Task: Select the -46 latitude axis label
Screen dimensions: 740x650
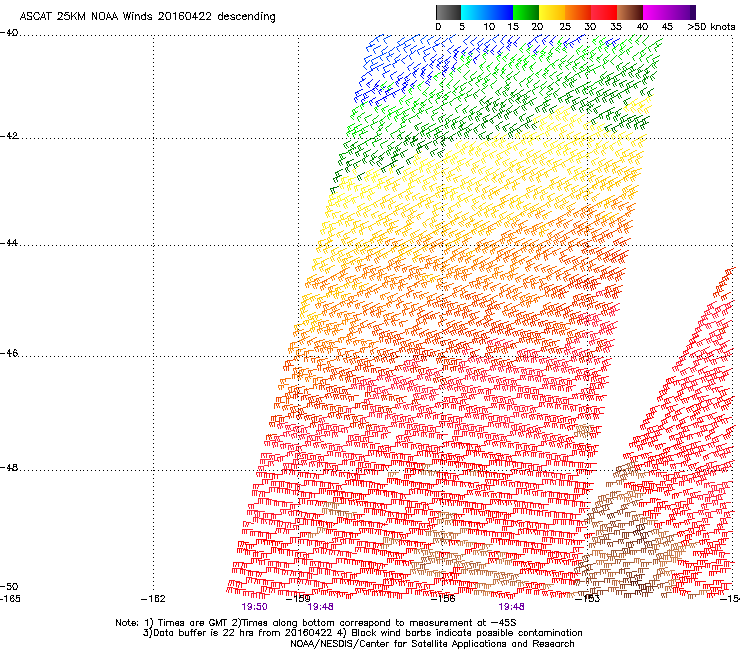Action: pos(9,353)
